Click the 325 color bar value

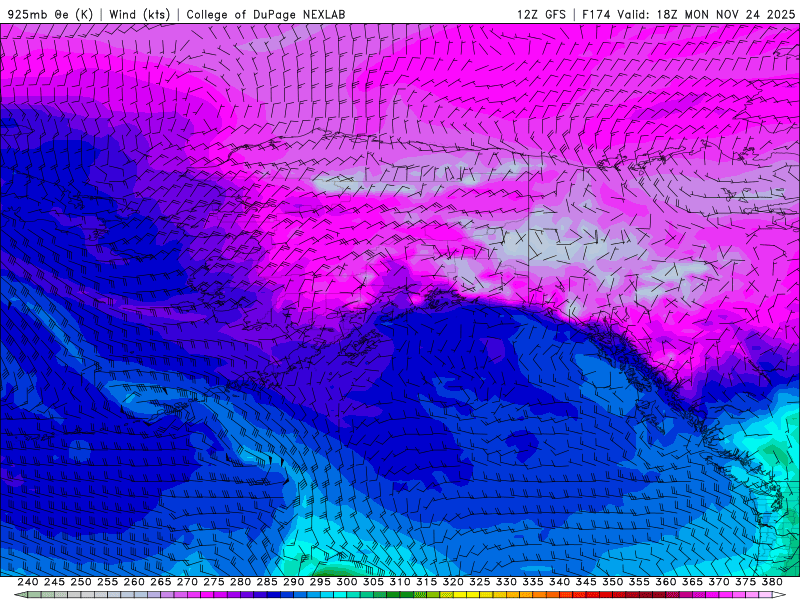(x=480, y=582)
